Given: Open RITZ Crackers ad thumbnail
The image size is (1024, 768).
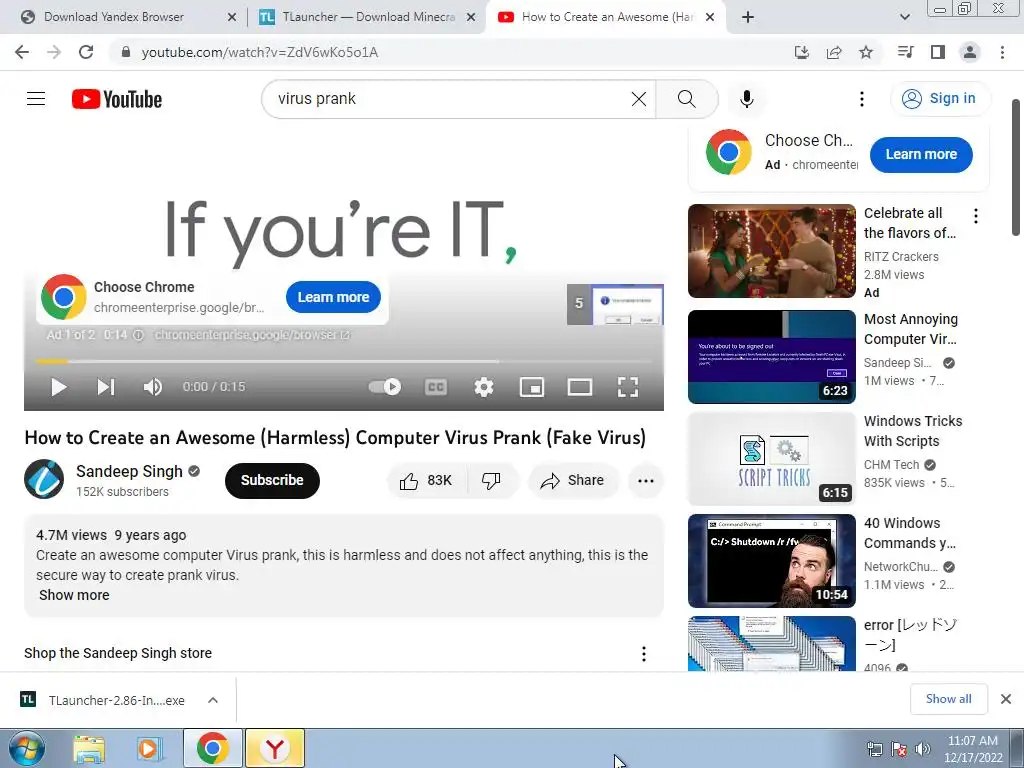Looking at the screenshot, I should [x=771, y=251].
